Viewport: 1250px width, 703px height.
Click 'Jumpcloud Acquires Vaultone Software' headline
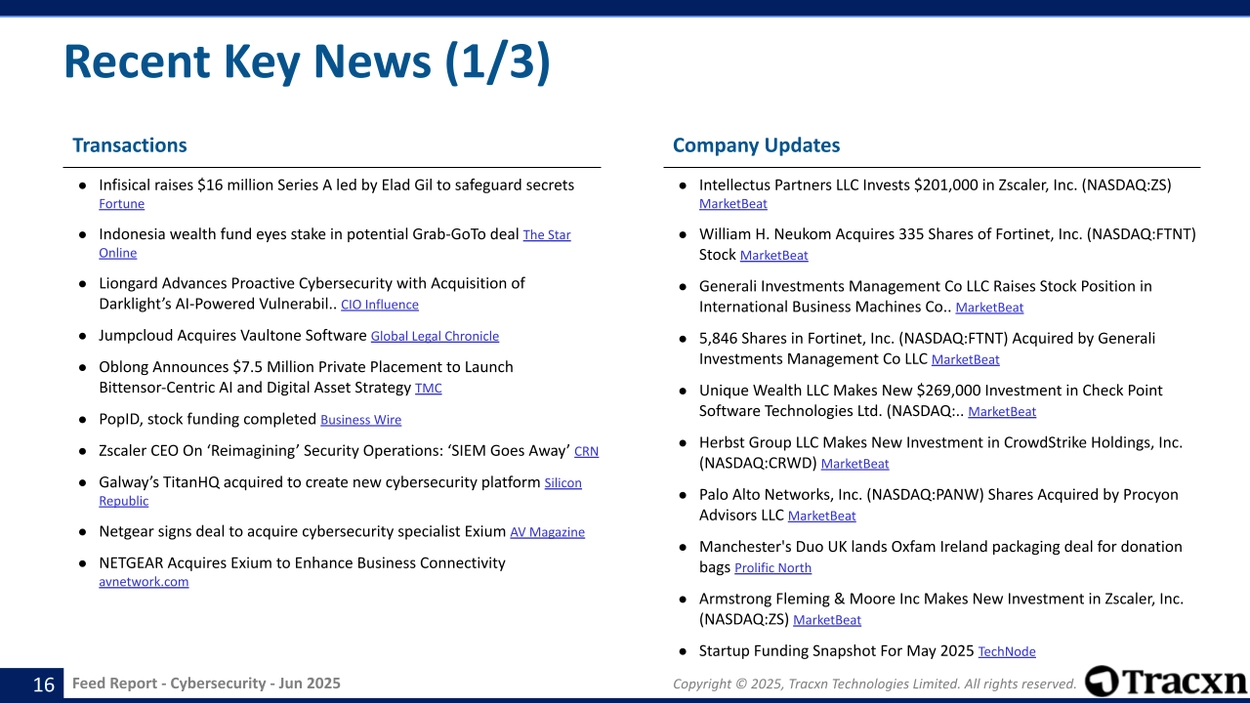pos(233,335)
